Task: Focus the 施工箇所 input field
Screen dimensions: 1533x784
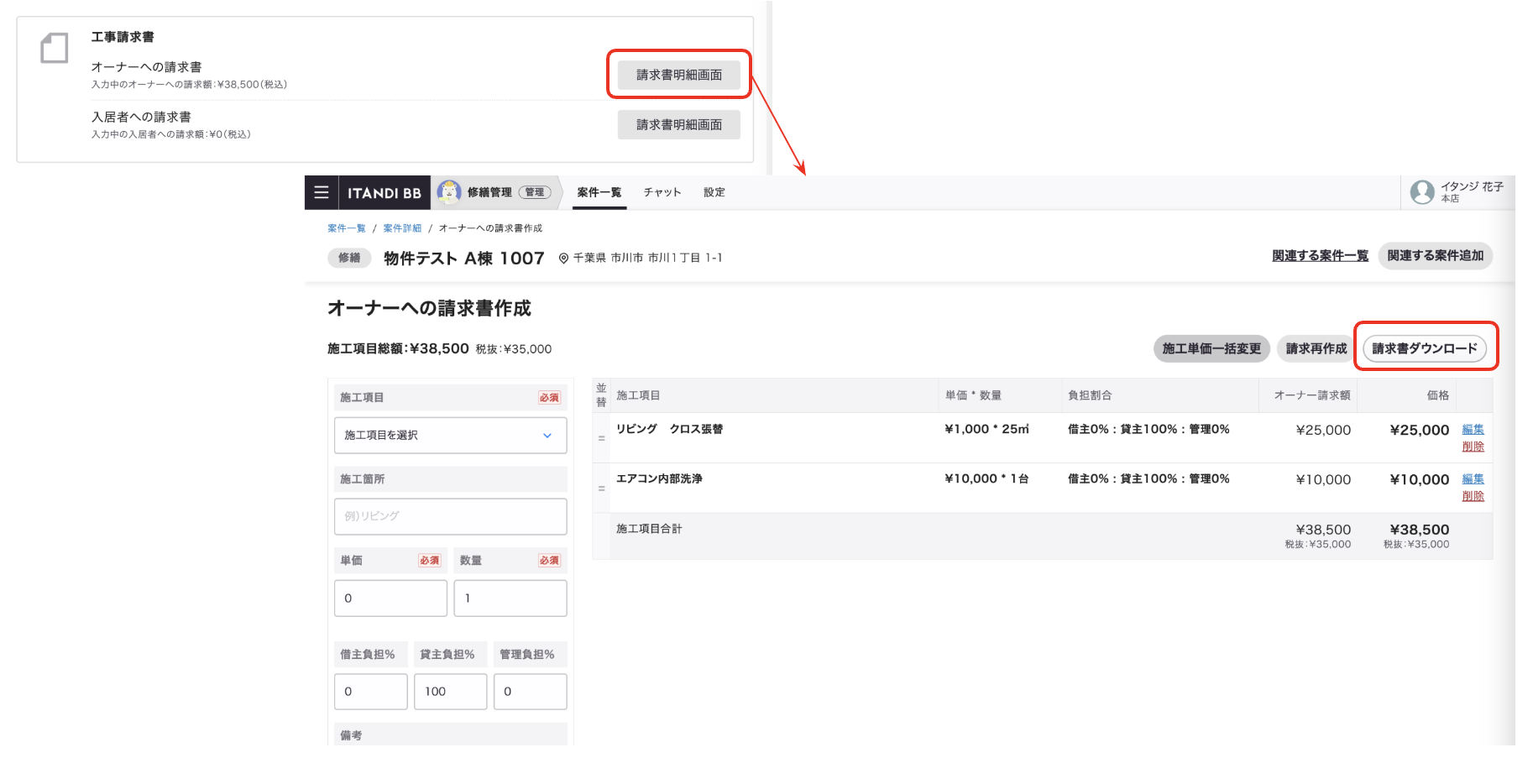Action: pyautogui.click(x=450, y=516)
